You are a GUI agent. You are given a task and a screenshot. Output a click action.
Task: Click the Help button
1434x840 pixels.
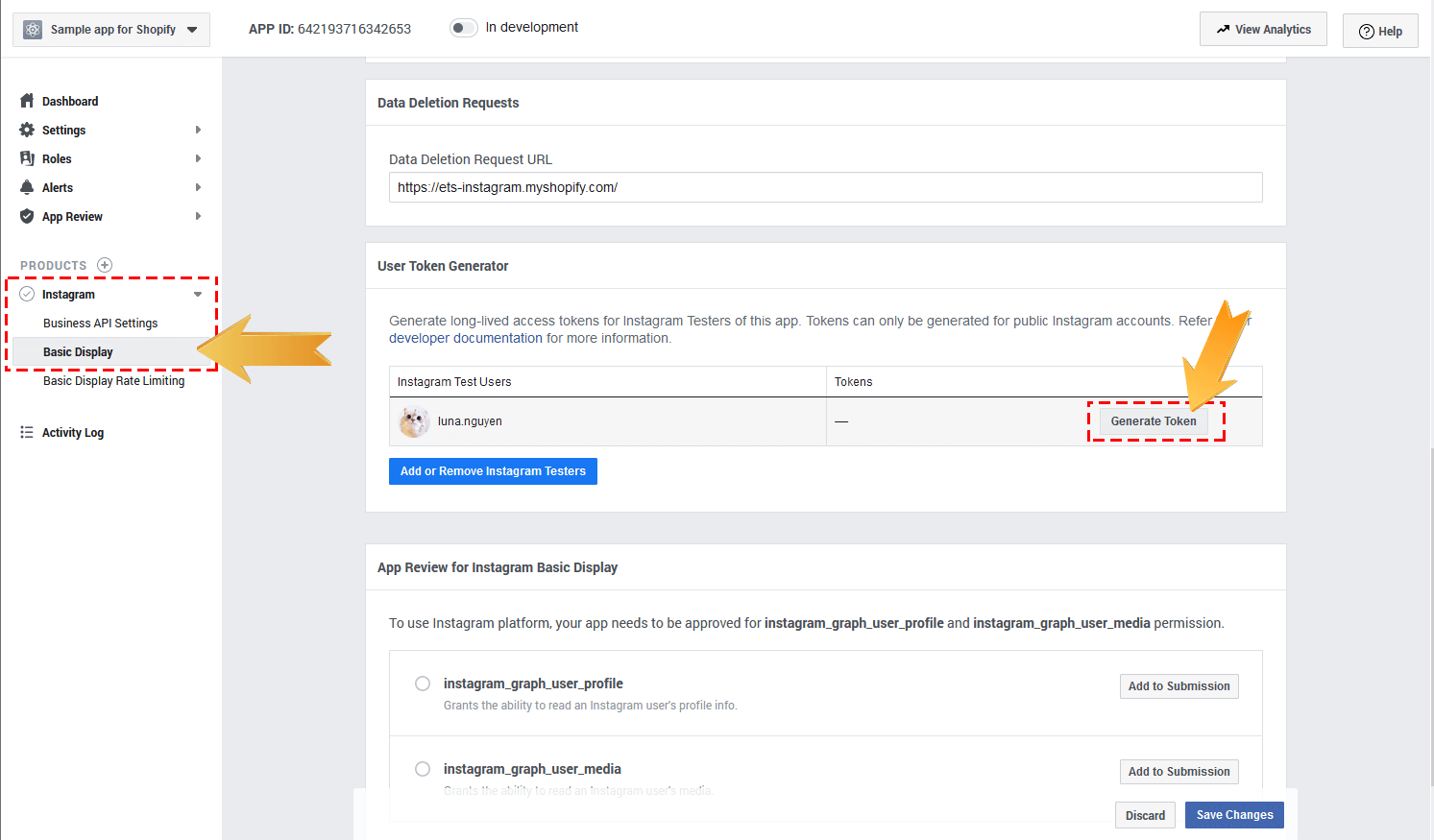click(1380, 32)
